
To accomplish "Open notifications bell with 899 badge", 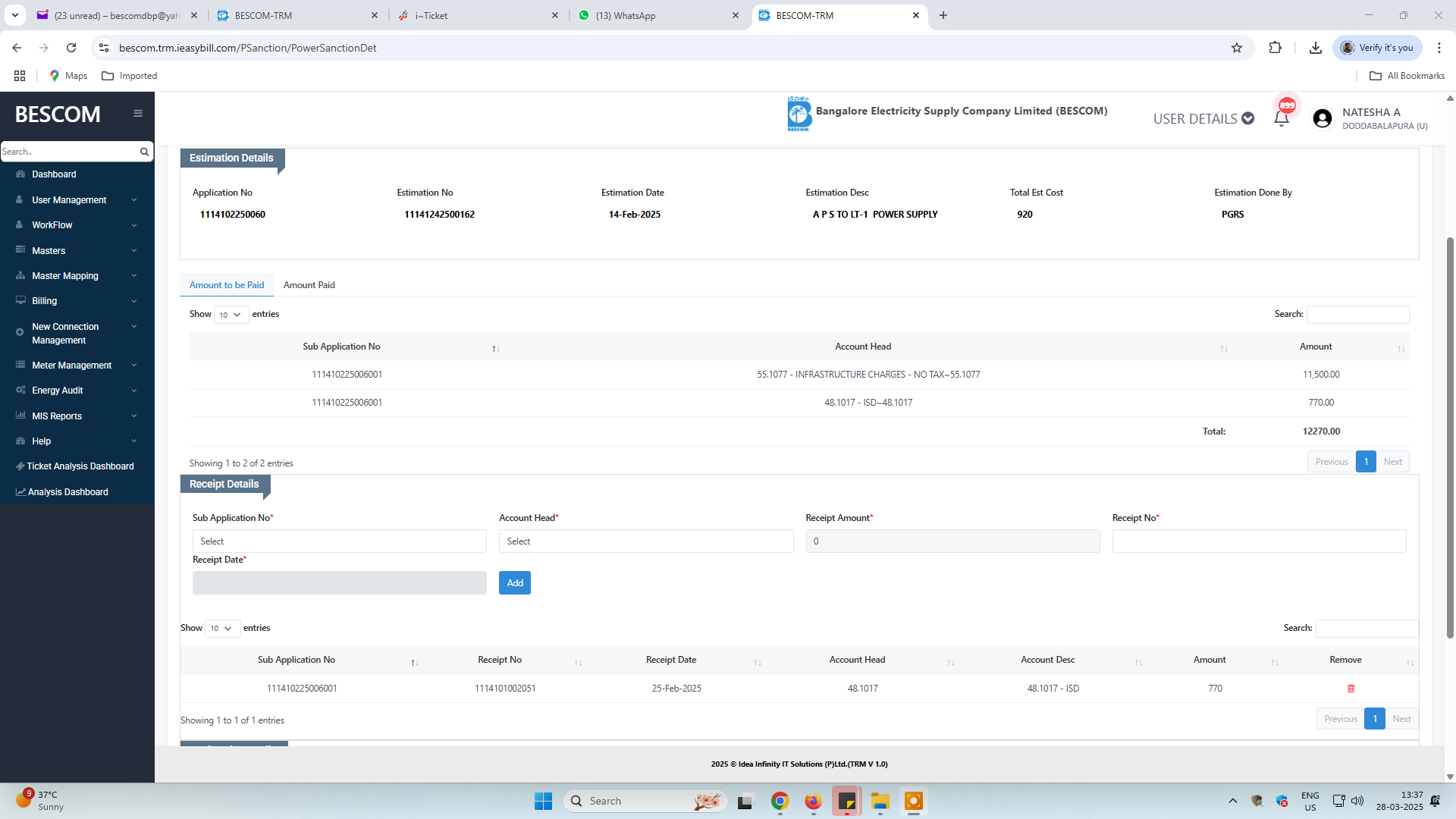I will click(x=1282, y=118).
